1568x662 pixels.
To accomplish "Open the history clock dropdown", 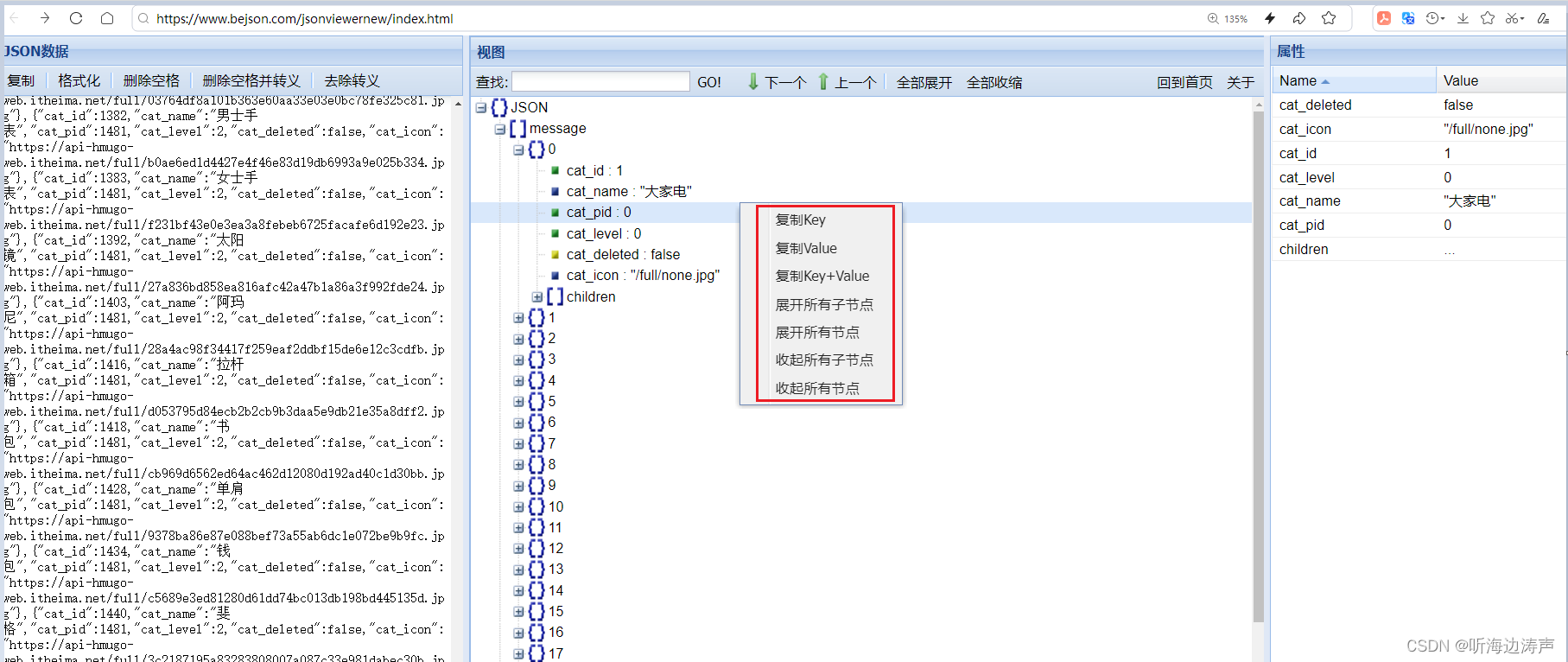I will [1435, 18].
